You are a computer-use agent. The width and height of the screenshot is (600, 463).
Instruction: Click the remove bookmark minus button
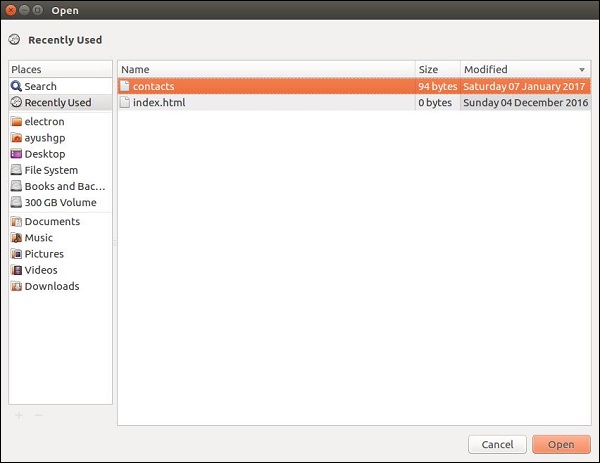pyautogui.click(x=38, y=415)
